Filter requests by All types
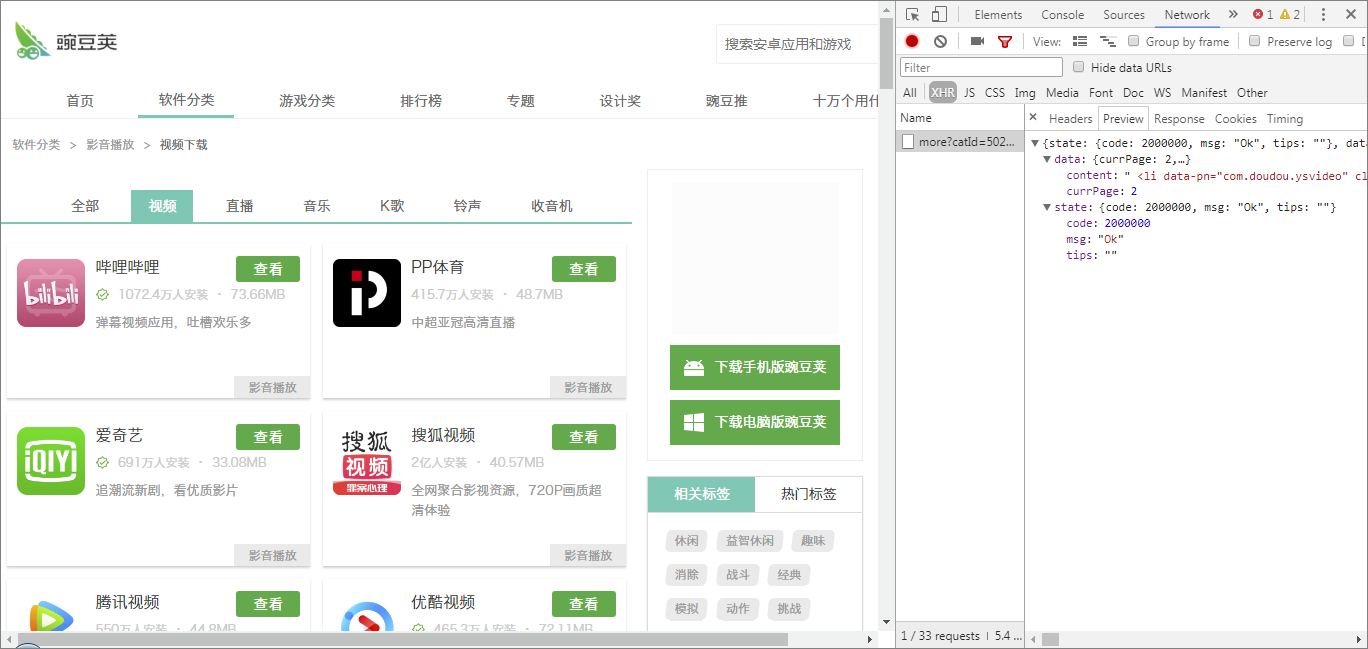This screenshot has width=1368, height=649. pyautogui.click(x=909, y=92)
